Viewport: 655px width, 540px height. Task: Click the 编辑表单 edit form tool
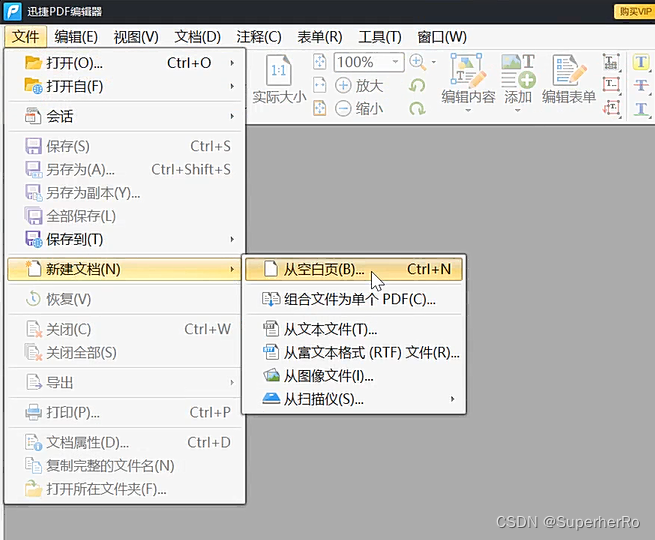click(x=569, y=78)
